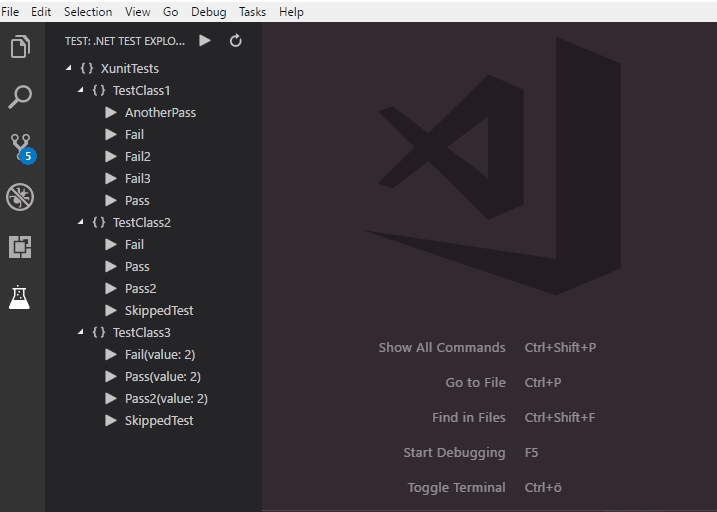The height and width of the screenshot is (512, 717).
Task: Run all tests with play button
Action: pos(205,41)
